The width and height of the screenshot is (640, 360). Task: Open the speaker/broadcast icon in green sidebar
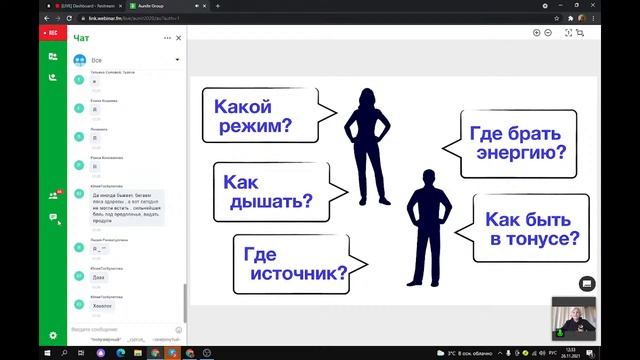[x=53, y=77]
